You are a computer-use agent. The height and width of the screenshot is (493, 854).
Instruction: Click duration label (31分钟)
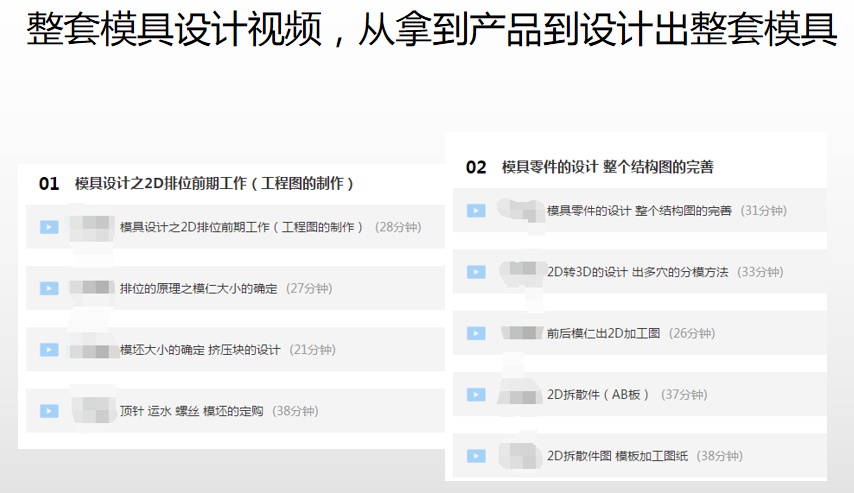[x=764, y=211]
